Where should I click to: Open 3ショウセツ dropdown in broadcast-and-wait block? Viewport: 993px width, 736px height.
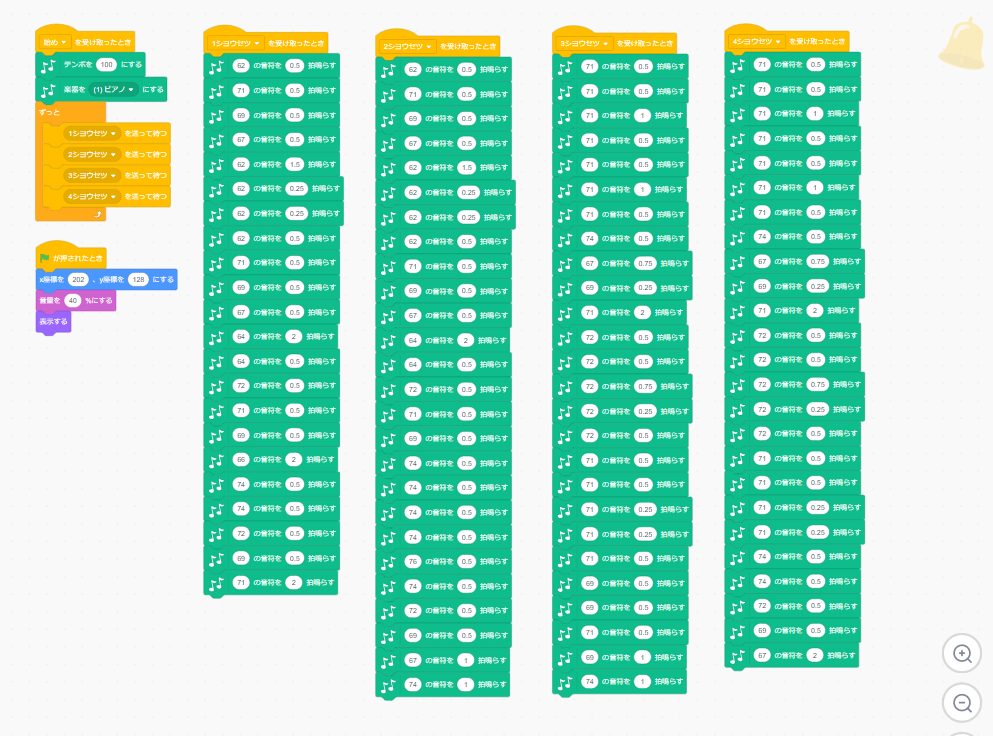(92, 175)
